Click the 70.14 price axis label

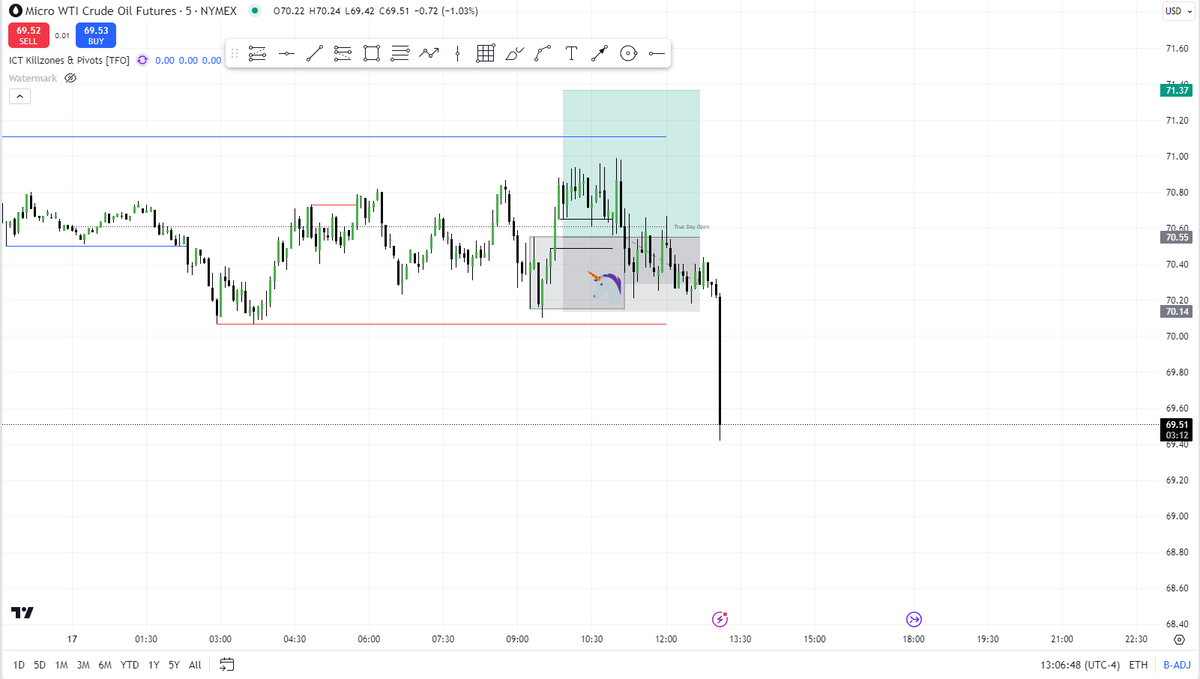[x=1176, y=312]
